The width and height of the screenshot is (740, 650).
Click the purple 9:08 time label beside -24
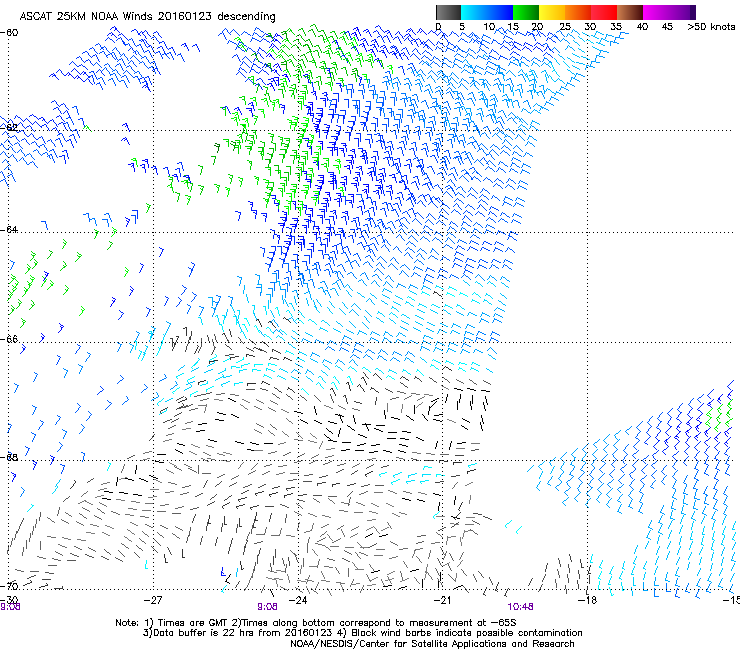(267, 607)
